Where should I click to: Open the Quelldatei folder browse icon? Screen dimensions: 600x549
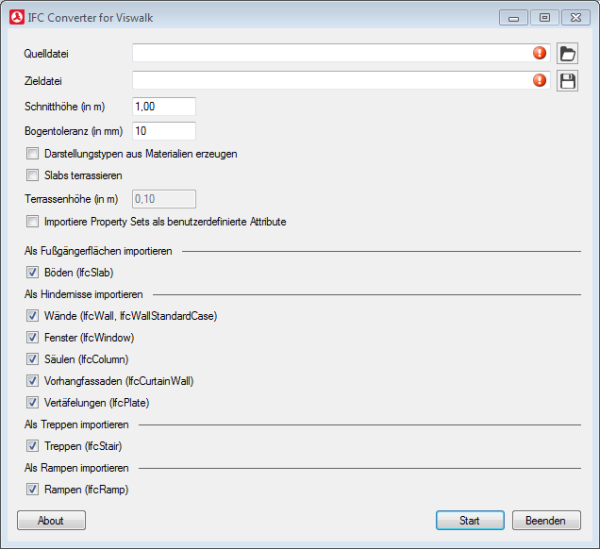568,54
